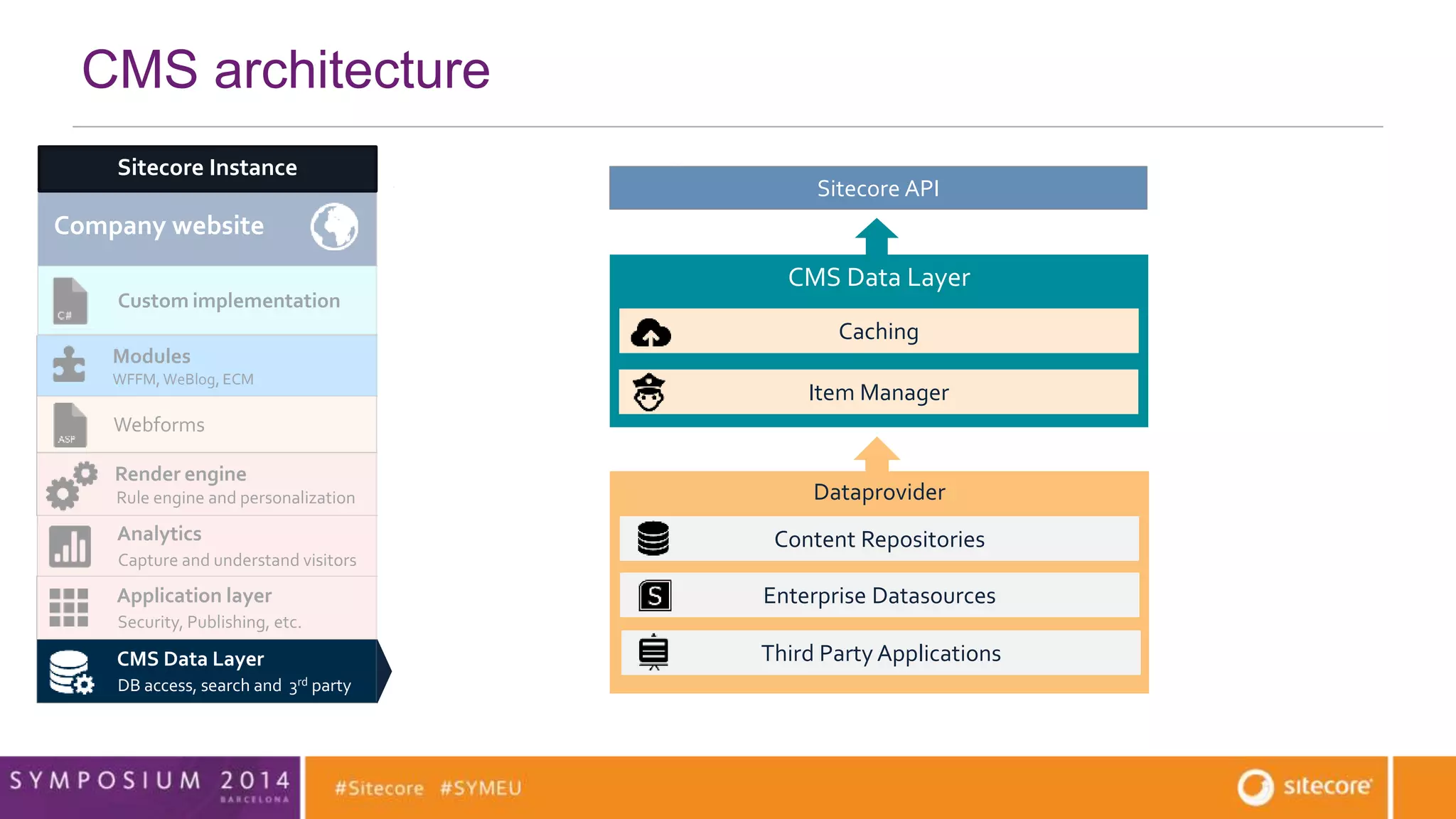Select the CMS Data Layer sidebar item
This screenshot has width=1456, height=819.
208,671
